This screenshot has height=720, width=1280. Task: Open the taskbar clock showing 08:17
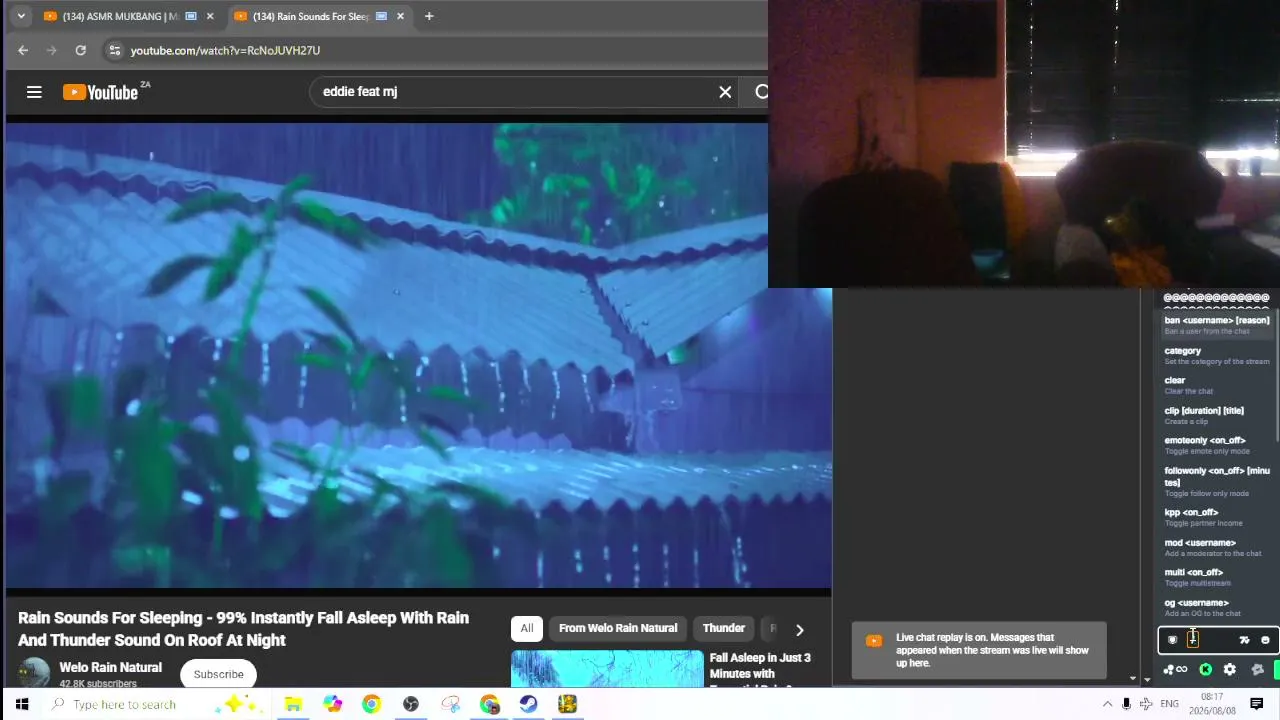tap(1212, 704)
